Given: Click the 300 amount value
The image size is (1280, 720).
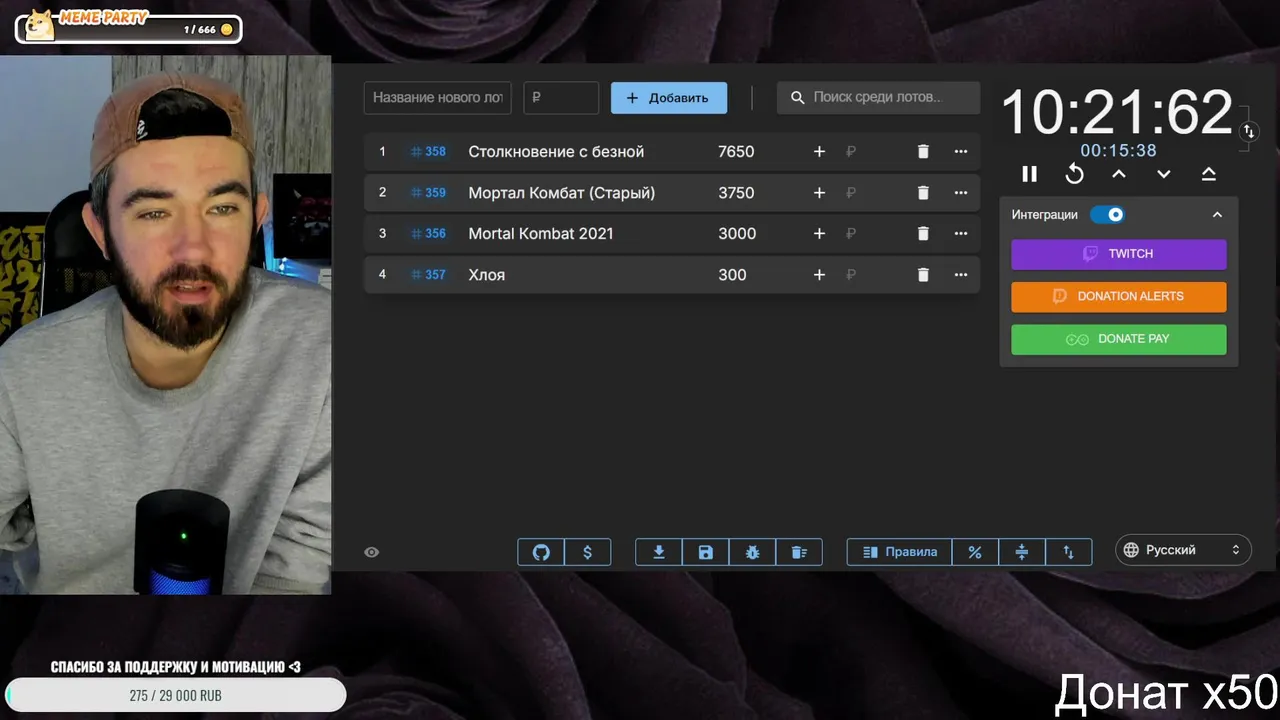Looking at the screenshot, I should pyautogui.click(x=732, y=275).
